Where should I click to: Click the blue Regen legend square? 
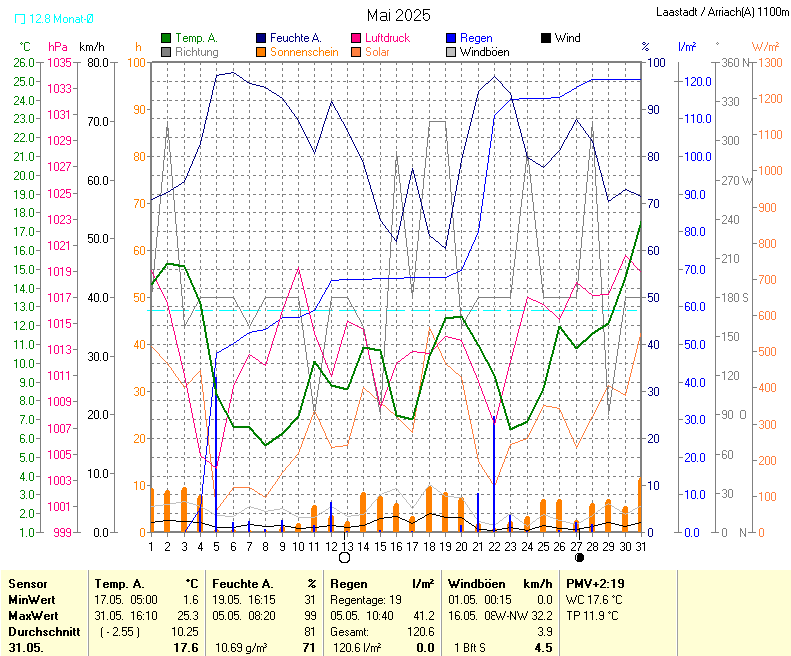pyautogui.click(x=451, y=38)
